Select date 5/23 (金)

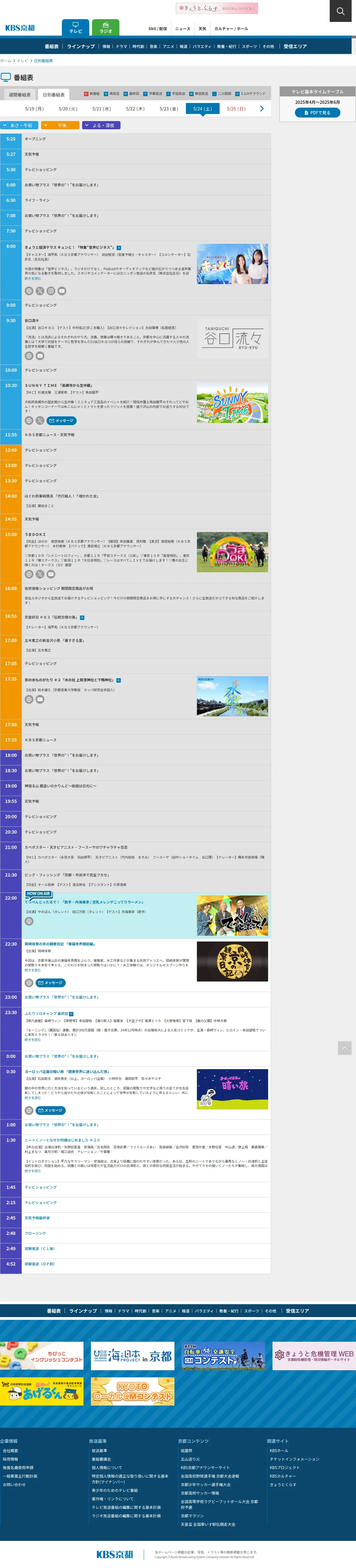pyautogui.click(x=169, y=109)
